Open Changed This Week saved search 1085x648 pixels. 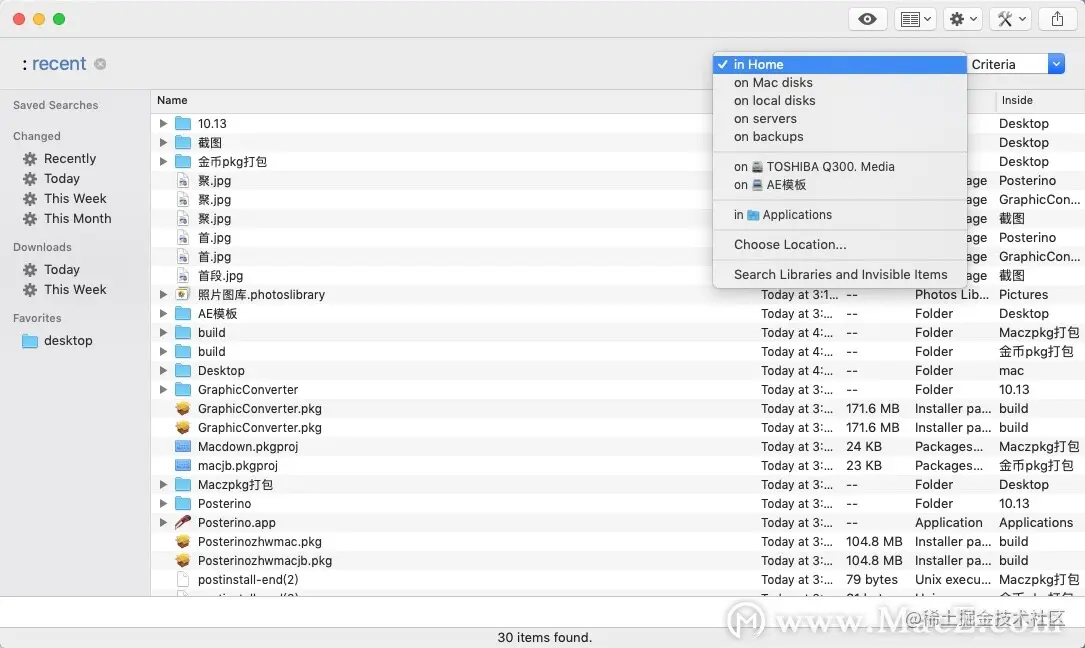coord(75,199)
